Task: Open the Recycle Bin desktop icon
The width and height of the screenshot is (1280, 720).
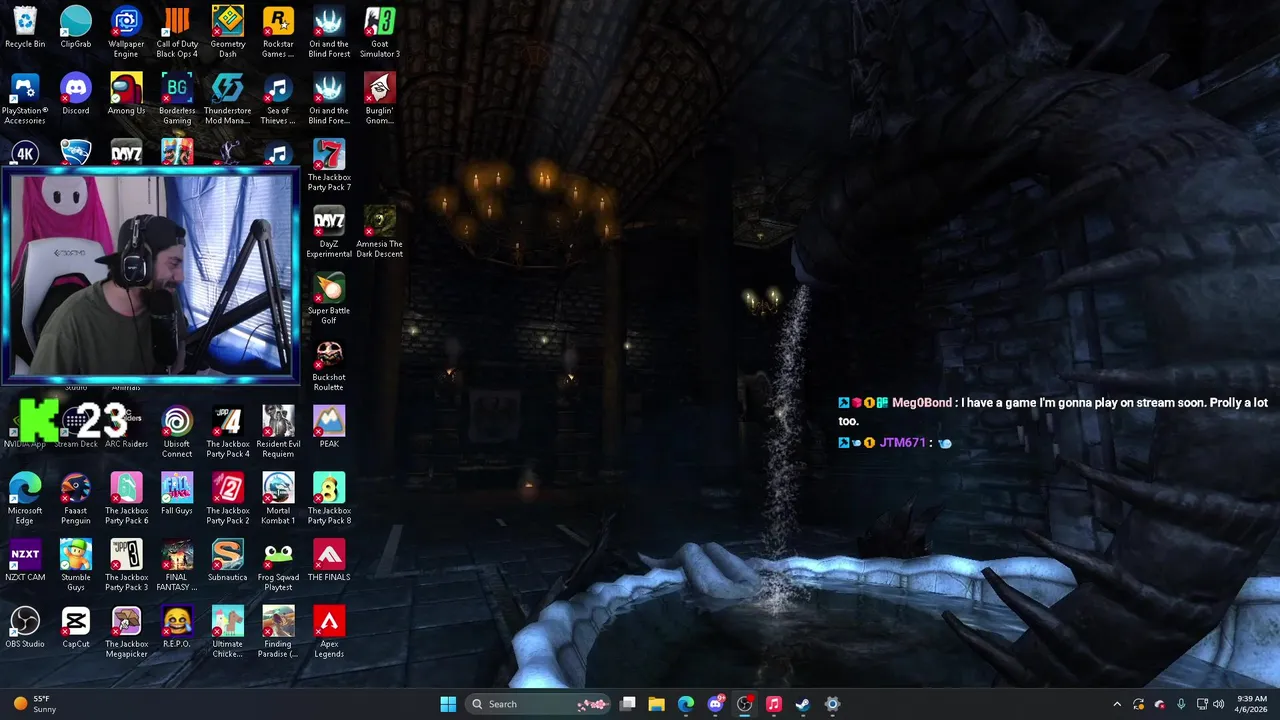Action: [x=25, y=28]
